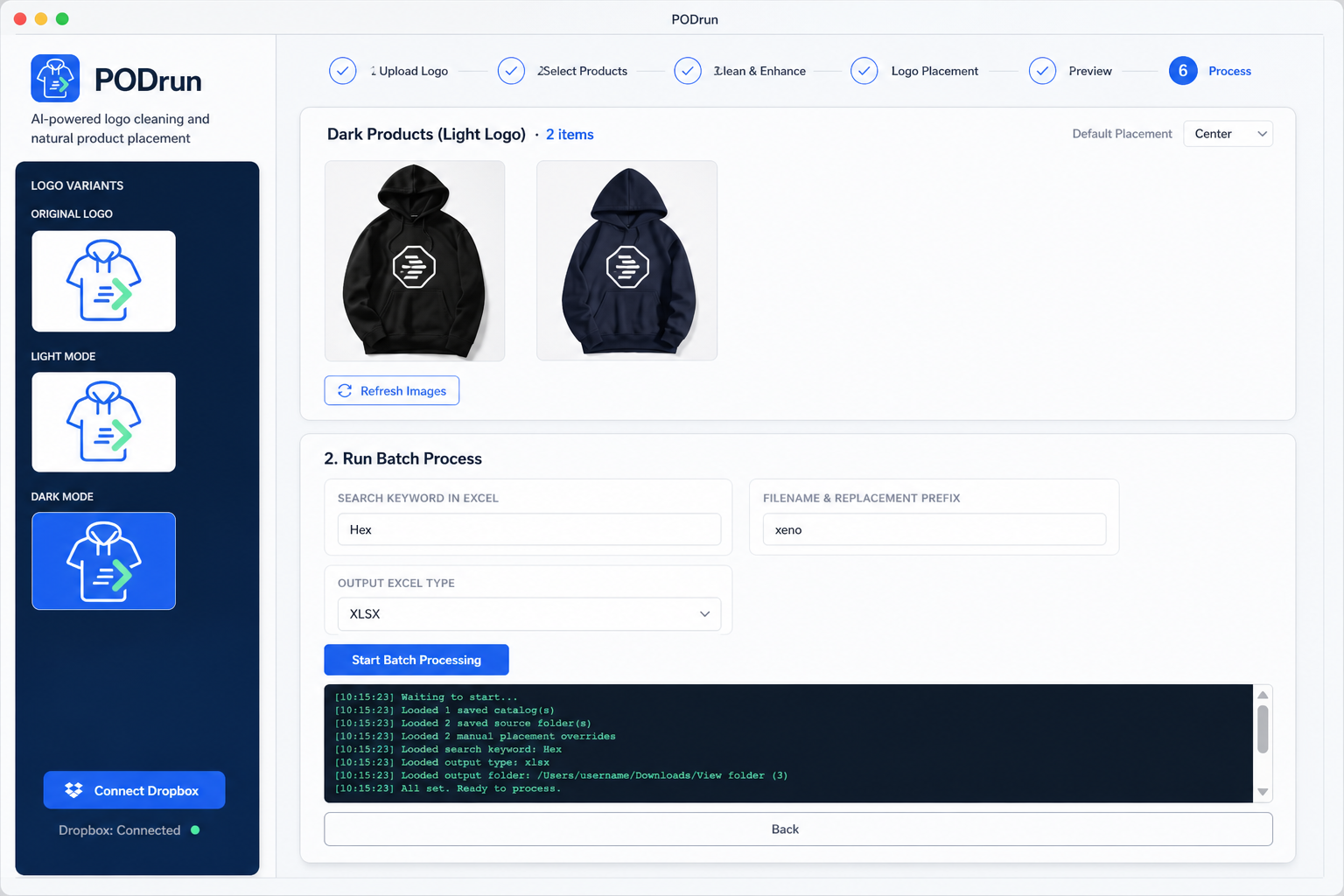
Task: Open the Output Excel Type XLSX dropdown
Action: (529, 614)
